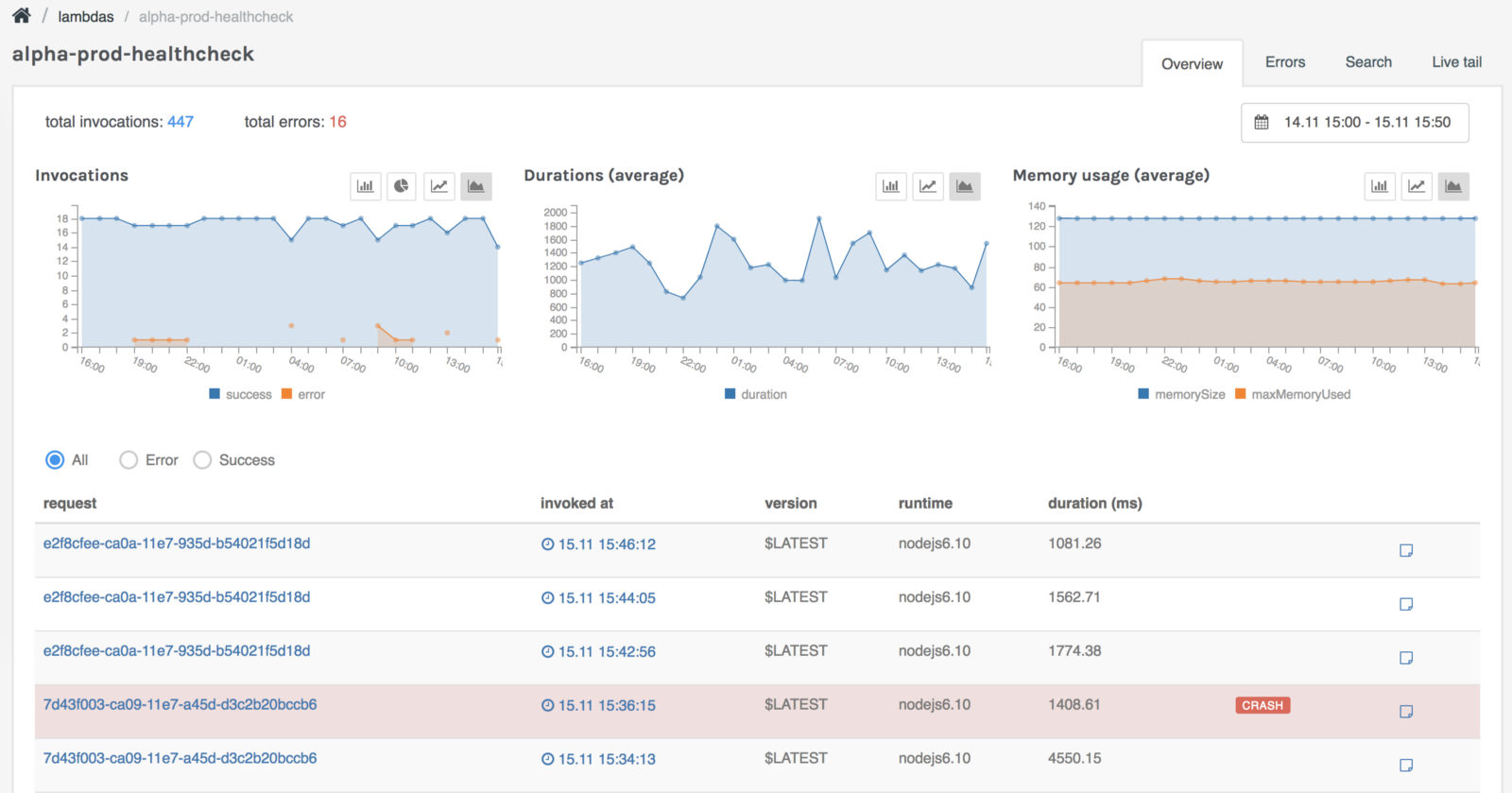1512x793 pixels.
Task: Open the note icon for 15:46:12 invocation
Action: (x=1406, y=550)
